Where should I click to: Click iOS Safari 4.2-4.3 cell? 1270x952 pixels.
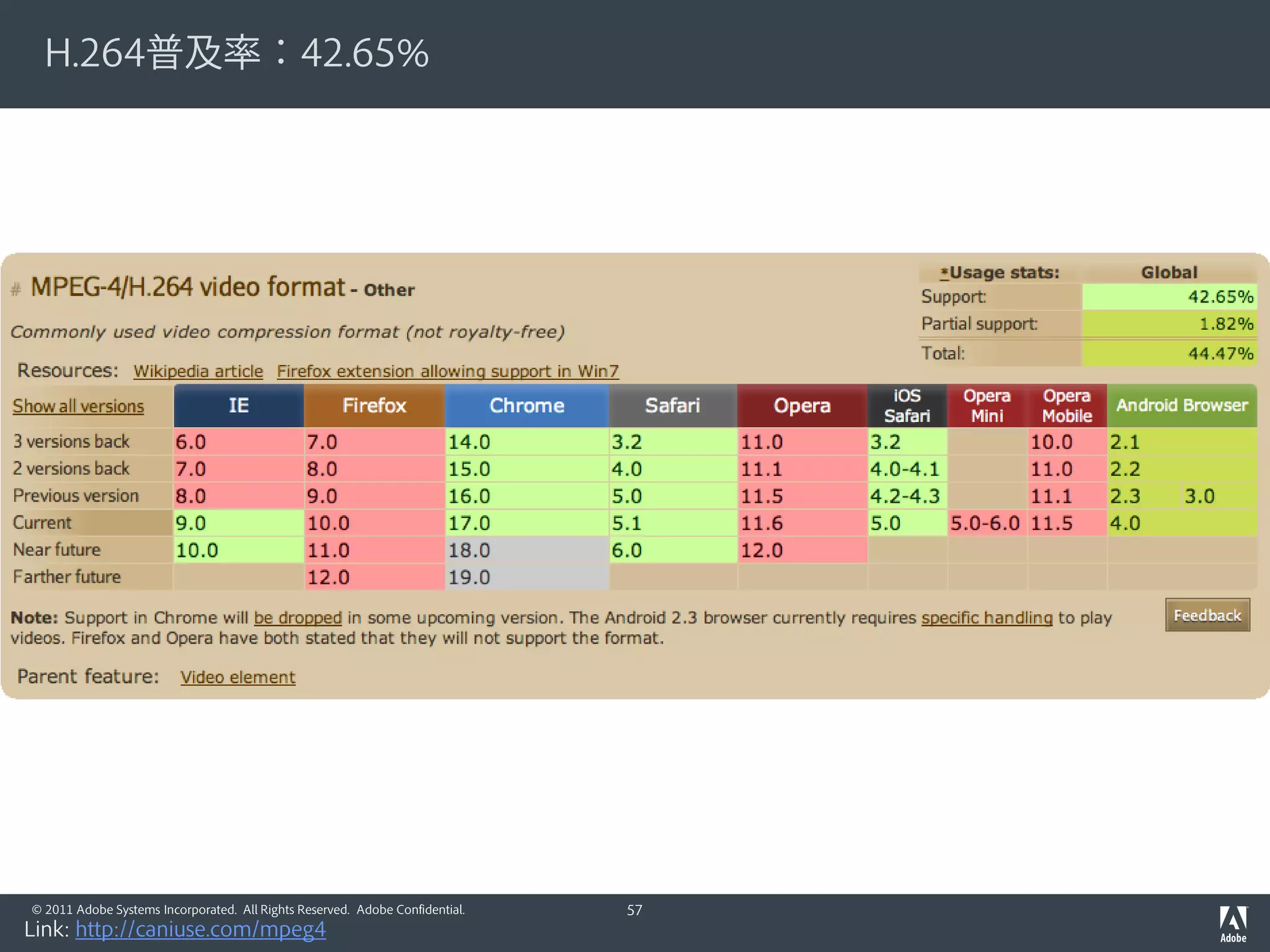(x=907, y=496)
